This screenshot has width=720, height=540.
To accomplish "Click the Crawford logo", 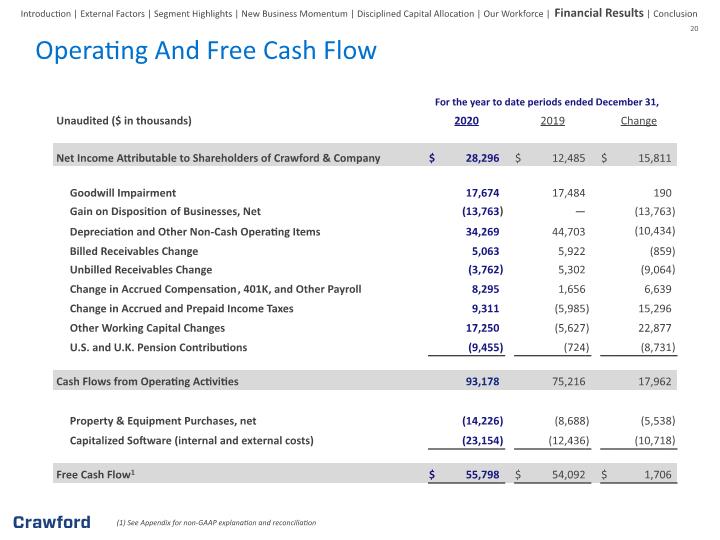I will 52,522.
